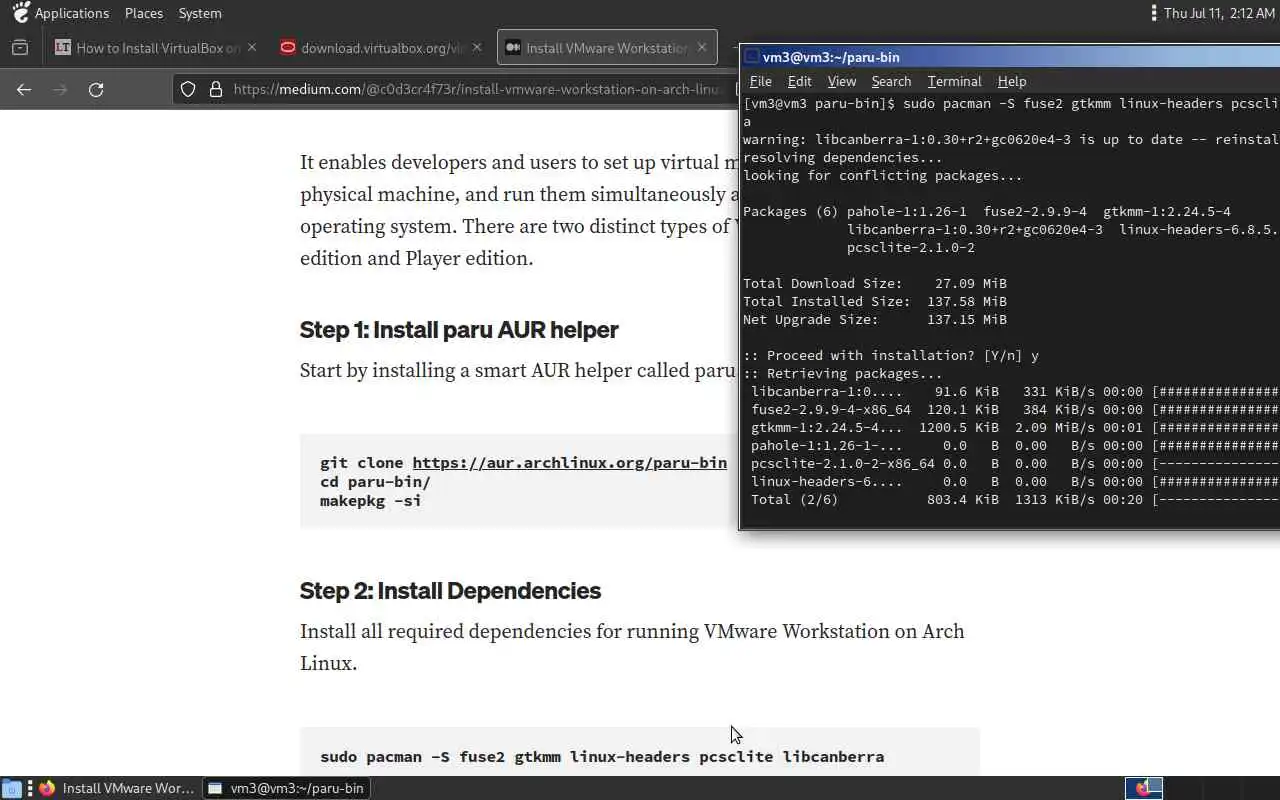This screenshot has width=1280, height=800.
Task: Click the 'cd paru-bin/' code line
Action: 375,481
